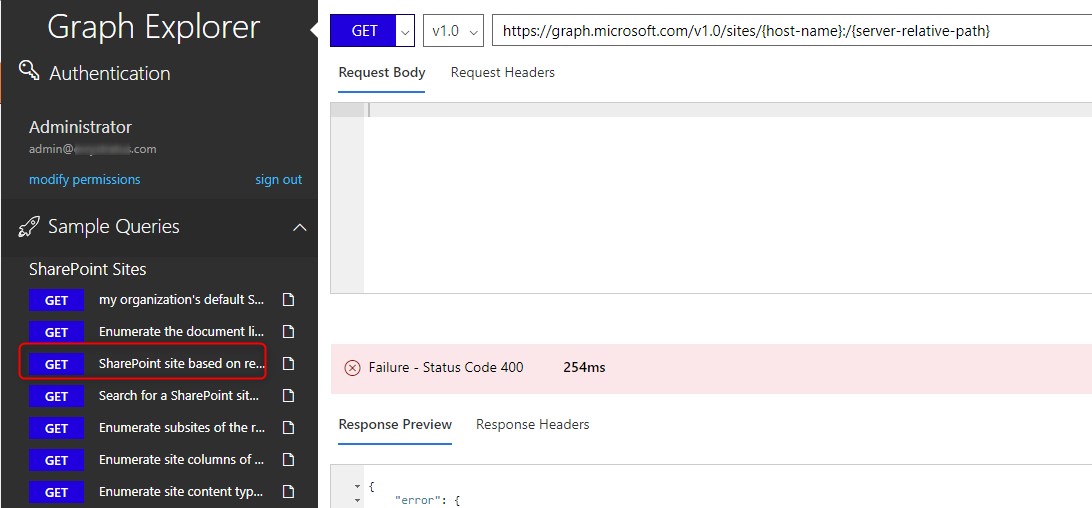Click the failure error circle icon
The width and height of the screenshot is (1092, 508).
(x=353, y=367)
